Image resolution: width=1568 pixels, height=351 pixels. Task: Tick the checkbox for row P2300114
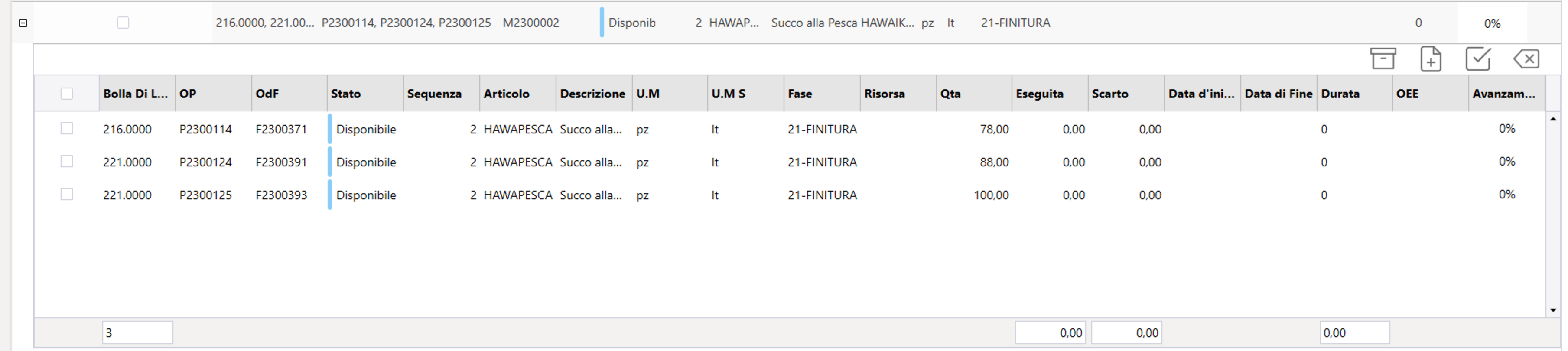67,128
